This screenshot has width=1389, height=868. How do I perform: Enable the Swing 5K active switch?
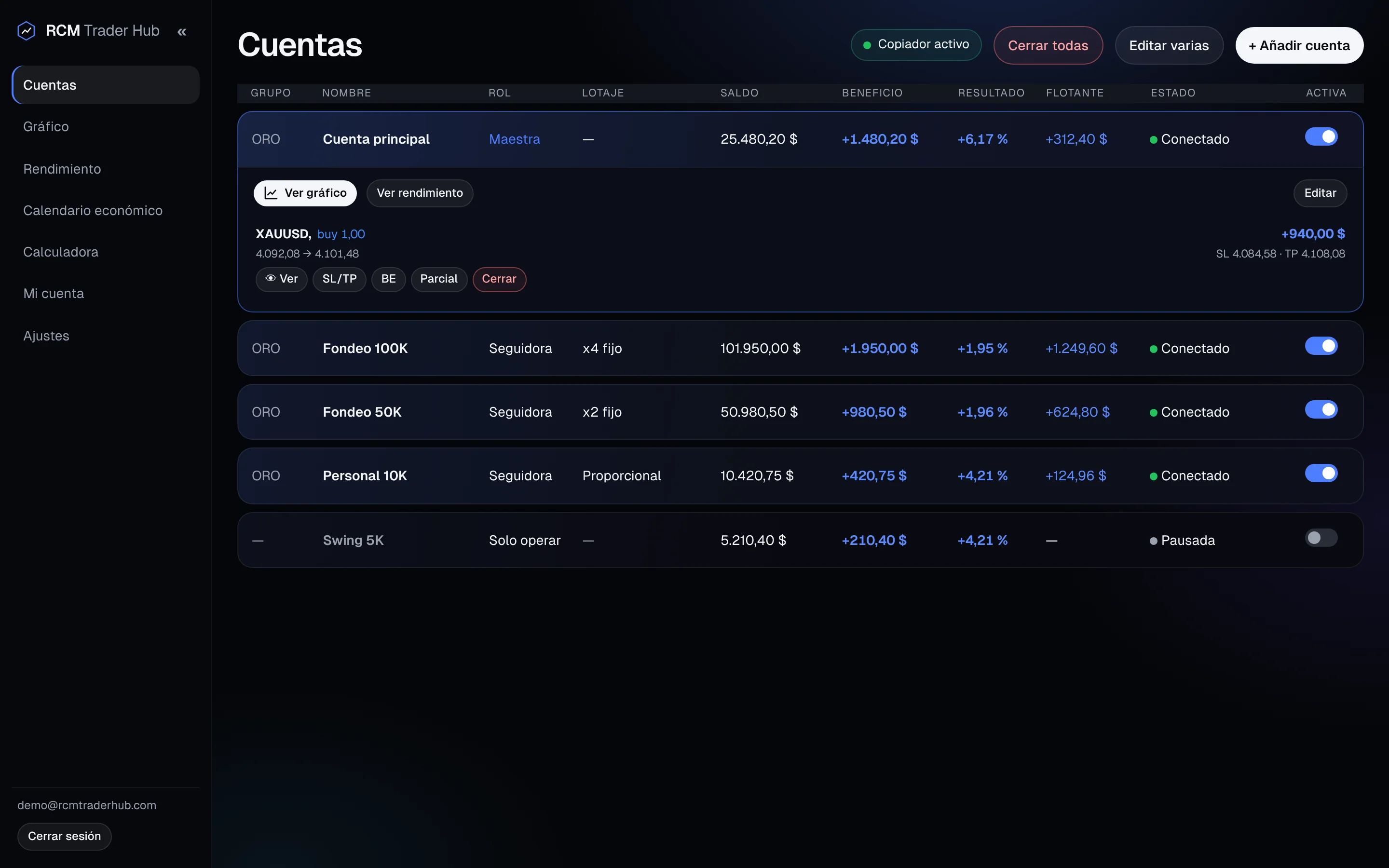coord(1321,538)
